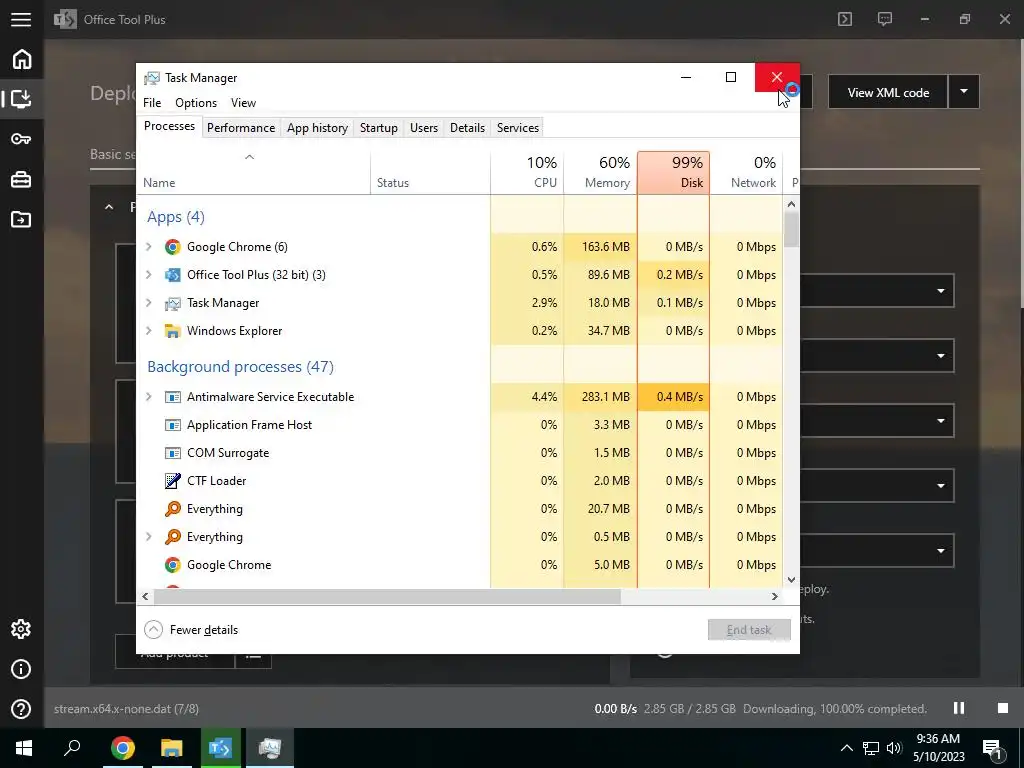
Task: Expand the Task Manager process group
Action: coord(149,303)
